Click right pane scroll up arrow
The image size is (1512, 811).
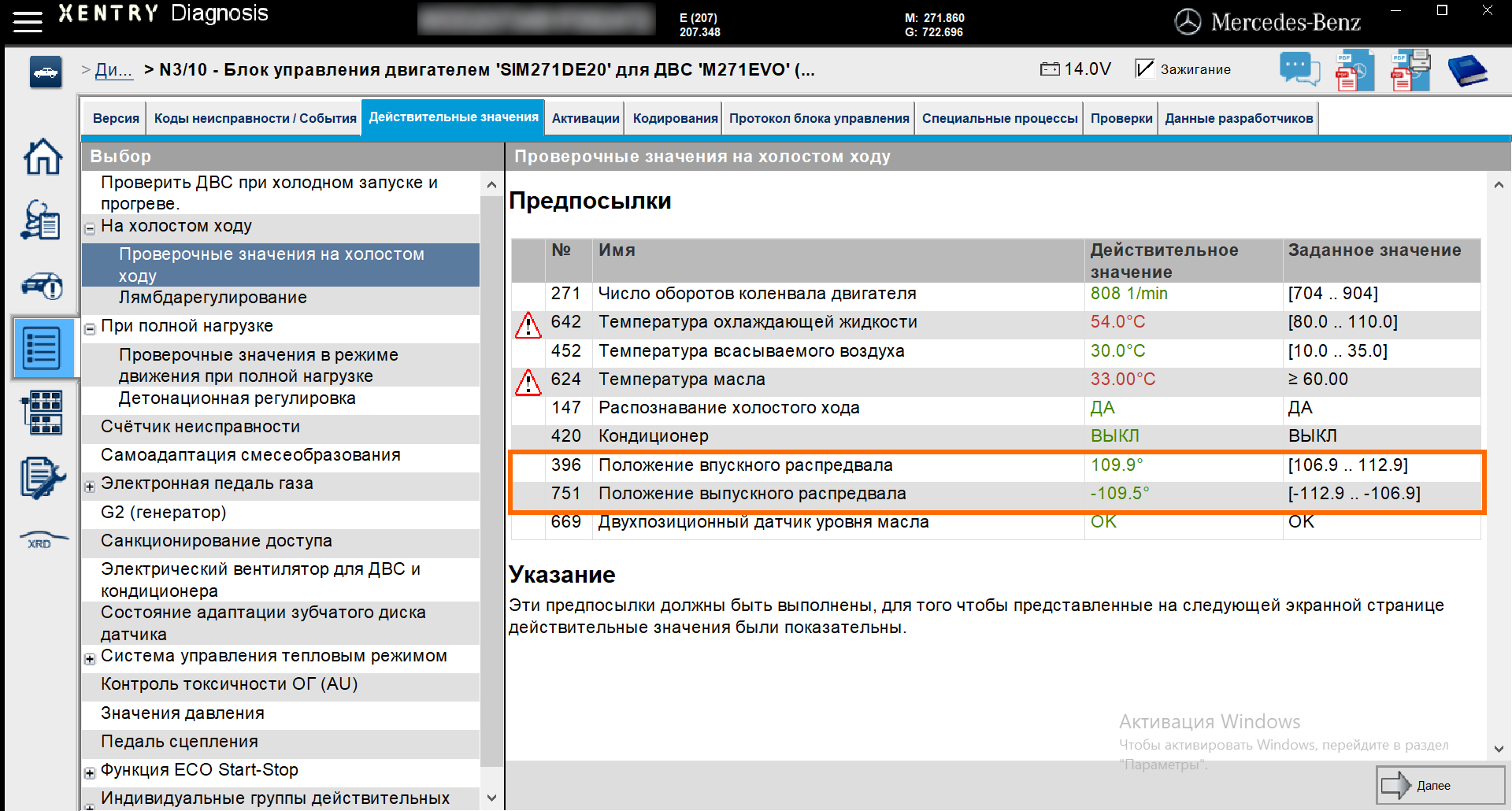1499,185
